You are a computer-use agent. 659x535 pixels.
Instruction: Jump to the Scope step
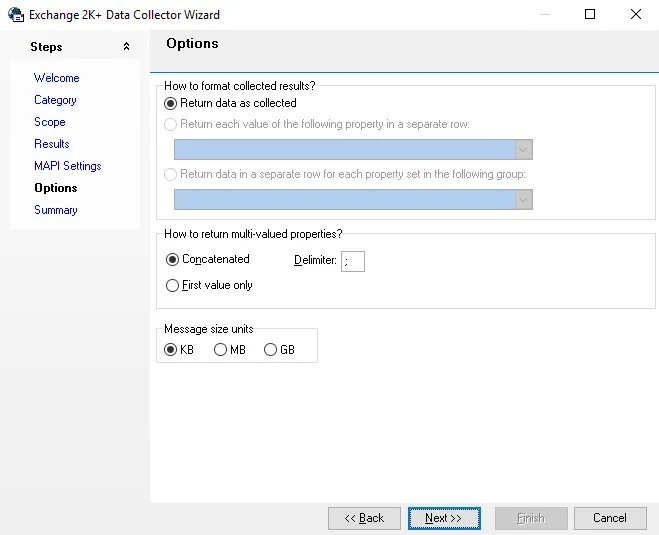click(50, 122)
